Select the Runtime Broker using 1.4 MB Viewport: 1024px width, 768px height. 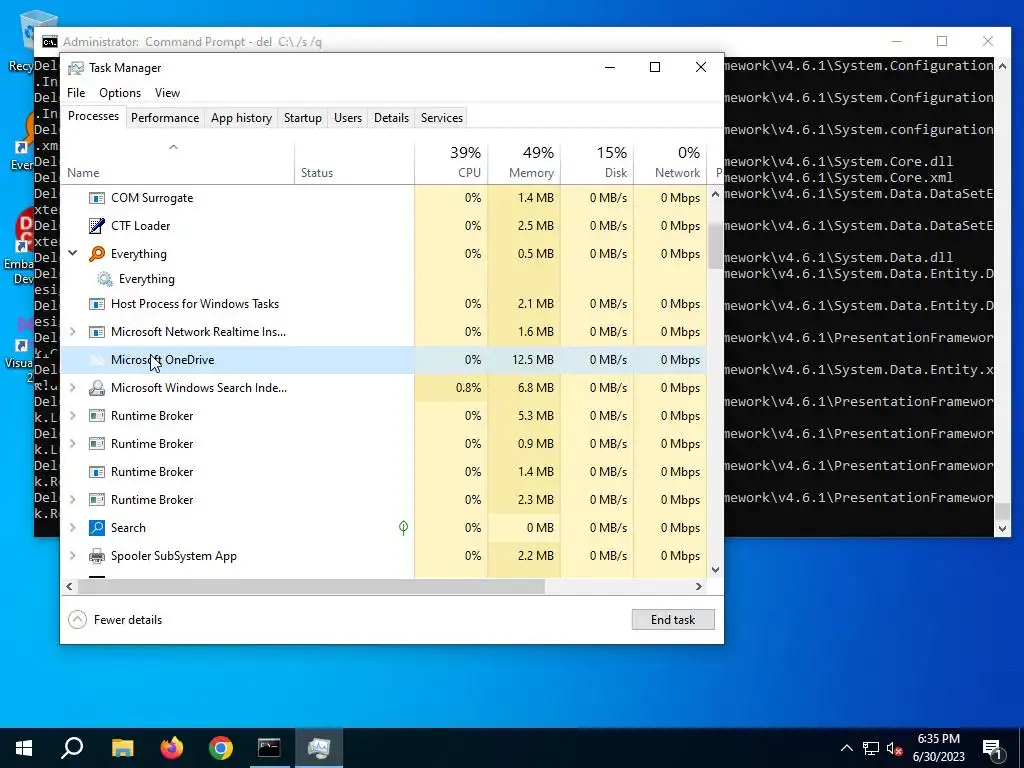[383, 472]
